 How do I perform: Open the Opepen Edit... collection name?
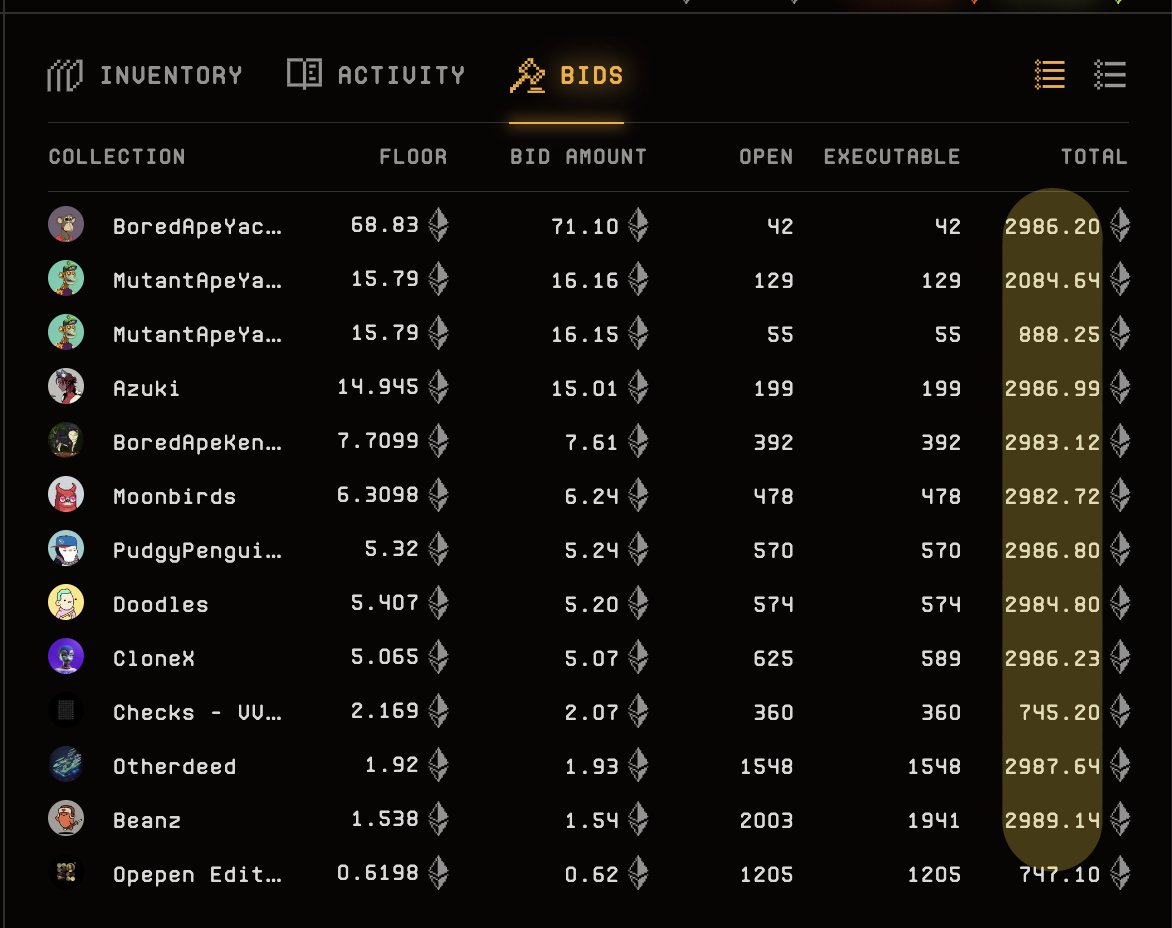pos(197,875)
